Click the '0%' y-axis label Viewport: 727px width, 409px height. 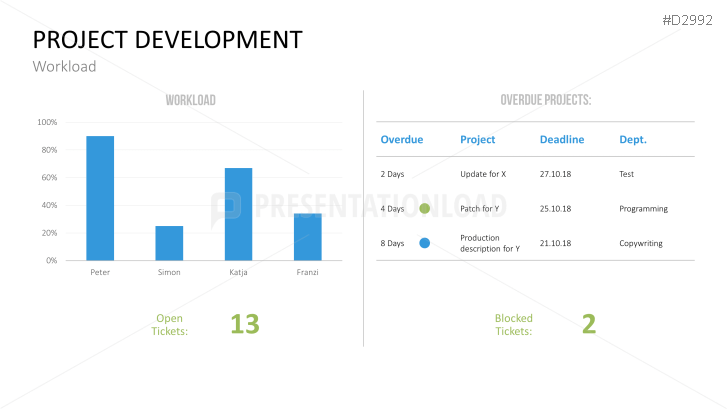pyautogui.click(x=51, y=260)
